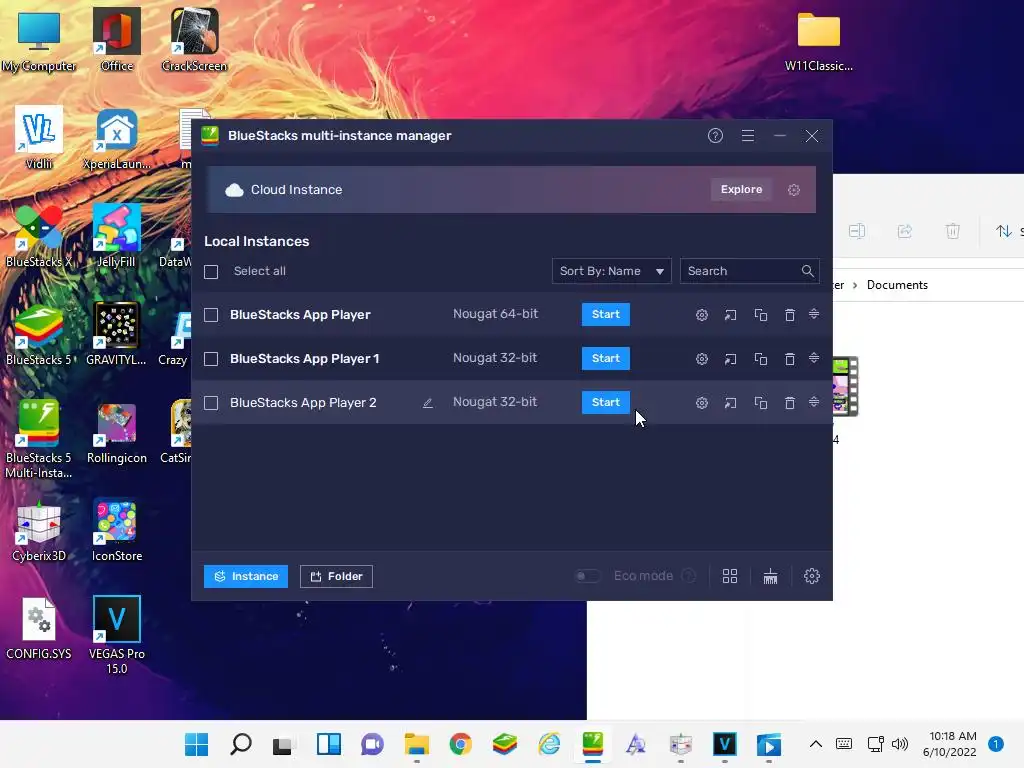Viewport: 1024px width, 768px height.
Task: Open settings for BlueStacks App Player 1
Action: [x=701, y=359]
